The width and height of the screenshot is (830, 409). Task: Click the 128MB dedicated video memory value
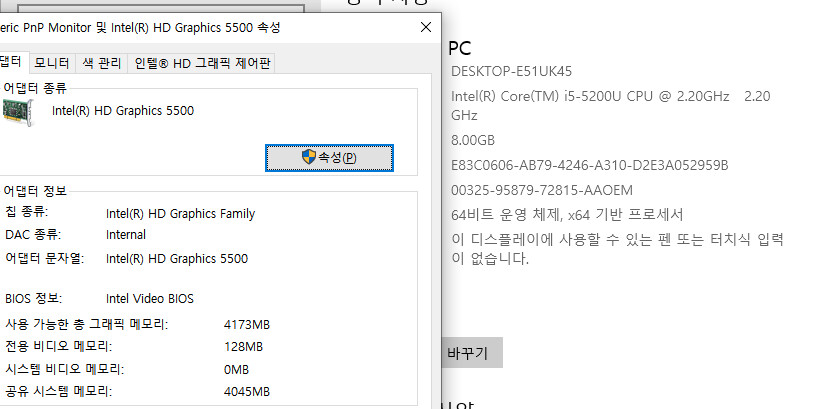pos(243,347)
